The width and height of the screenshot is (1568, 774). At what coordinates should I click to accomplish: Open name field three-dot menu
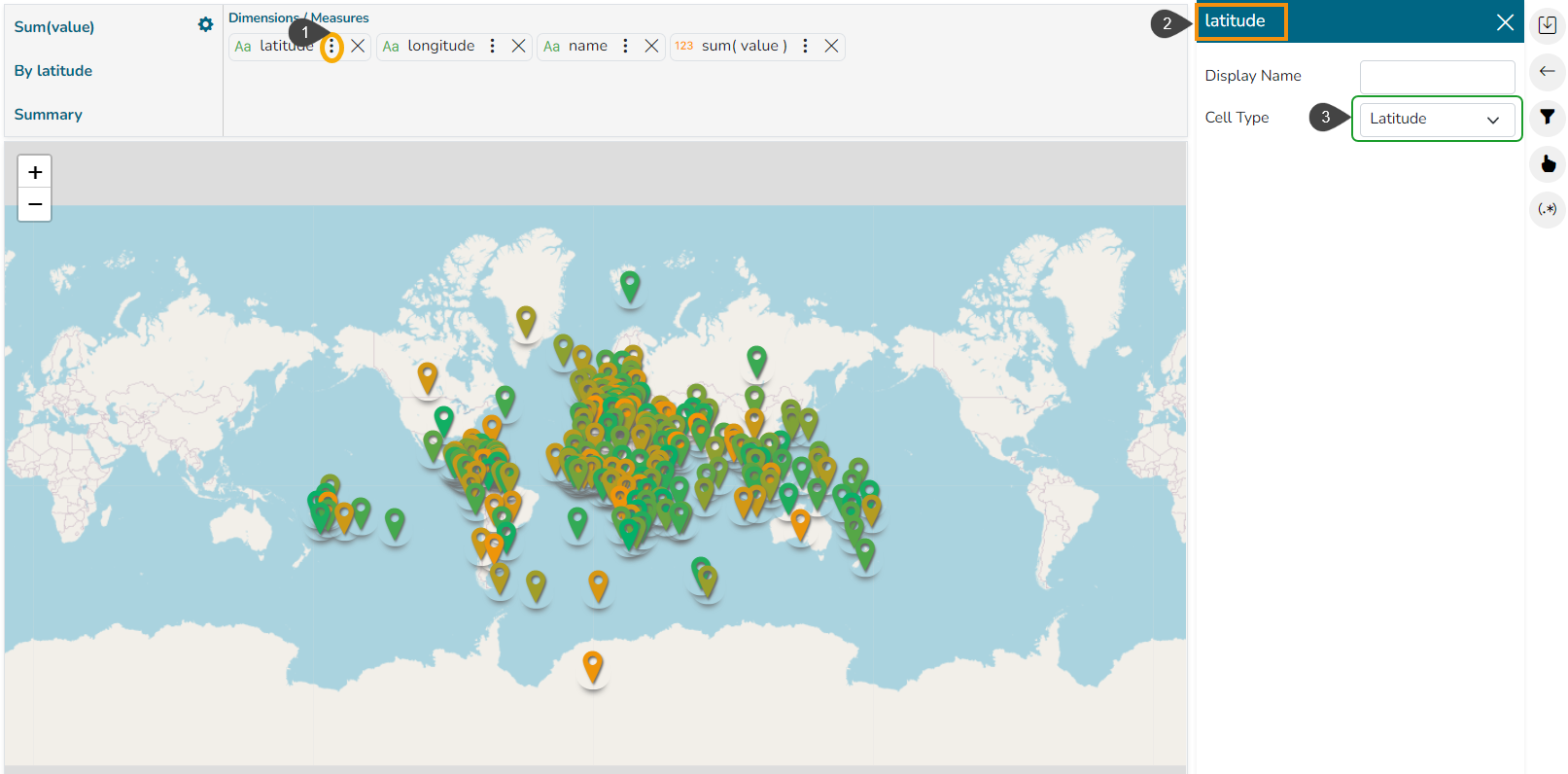click(x=625, y=47)
